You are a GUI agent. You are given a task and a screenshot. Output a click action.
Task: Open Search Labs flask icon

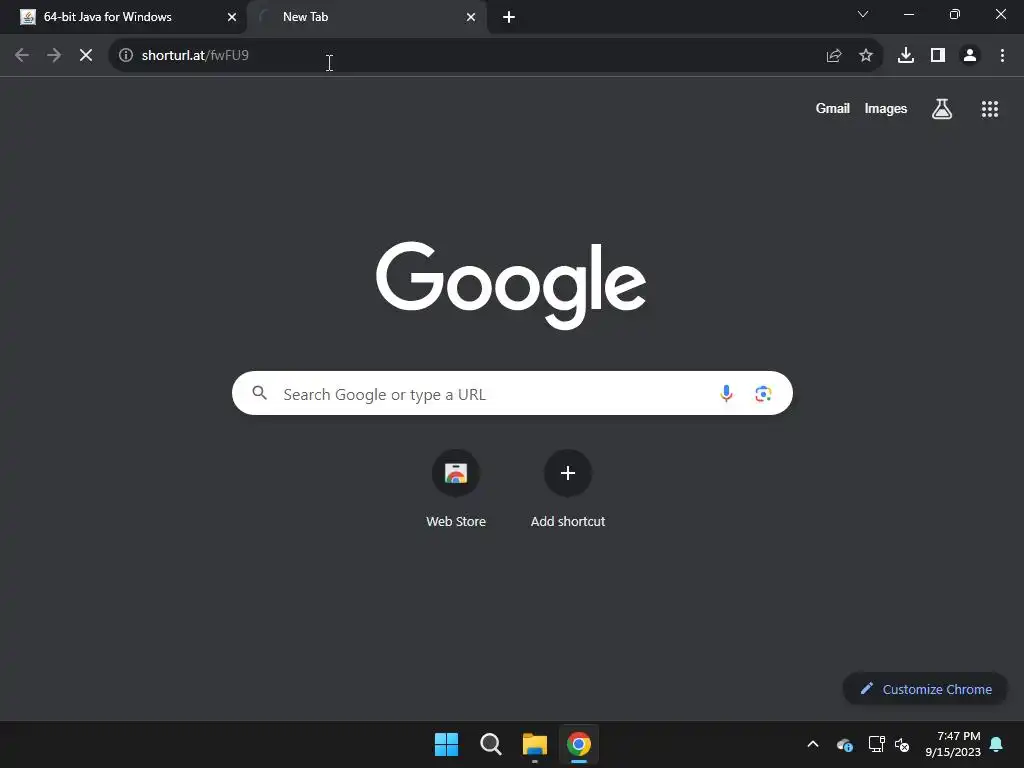pos(942,108)
